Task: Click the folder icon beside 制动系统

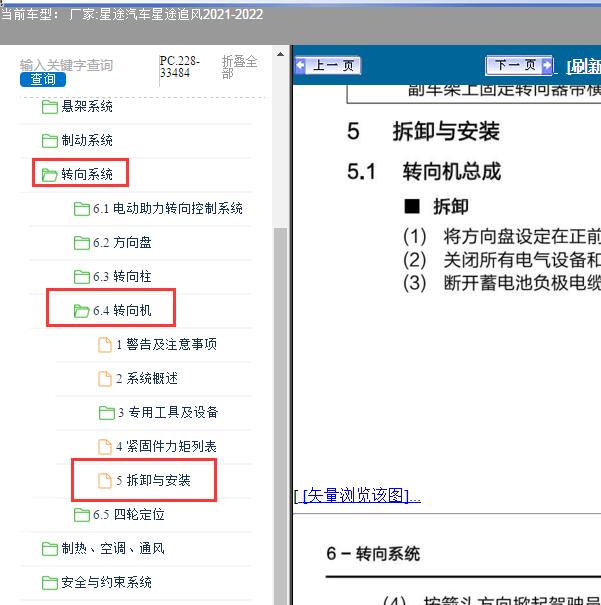Action: coord(49,141)
